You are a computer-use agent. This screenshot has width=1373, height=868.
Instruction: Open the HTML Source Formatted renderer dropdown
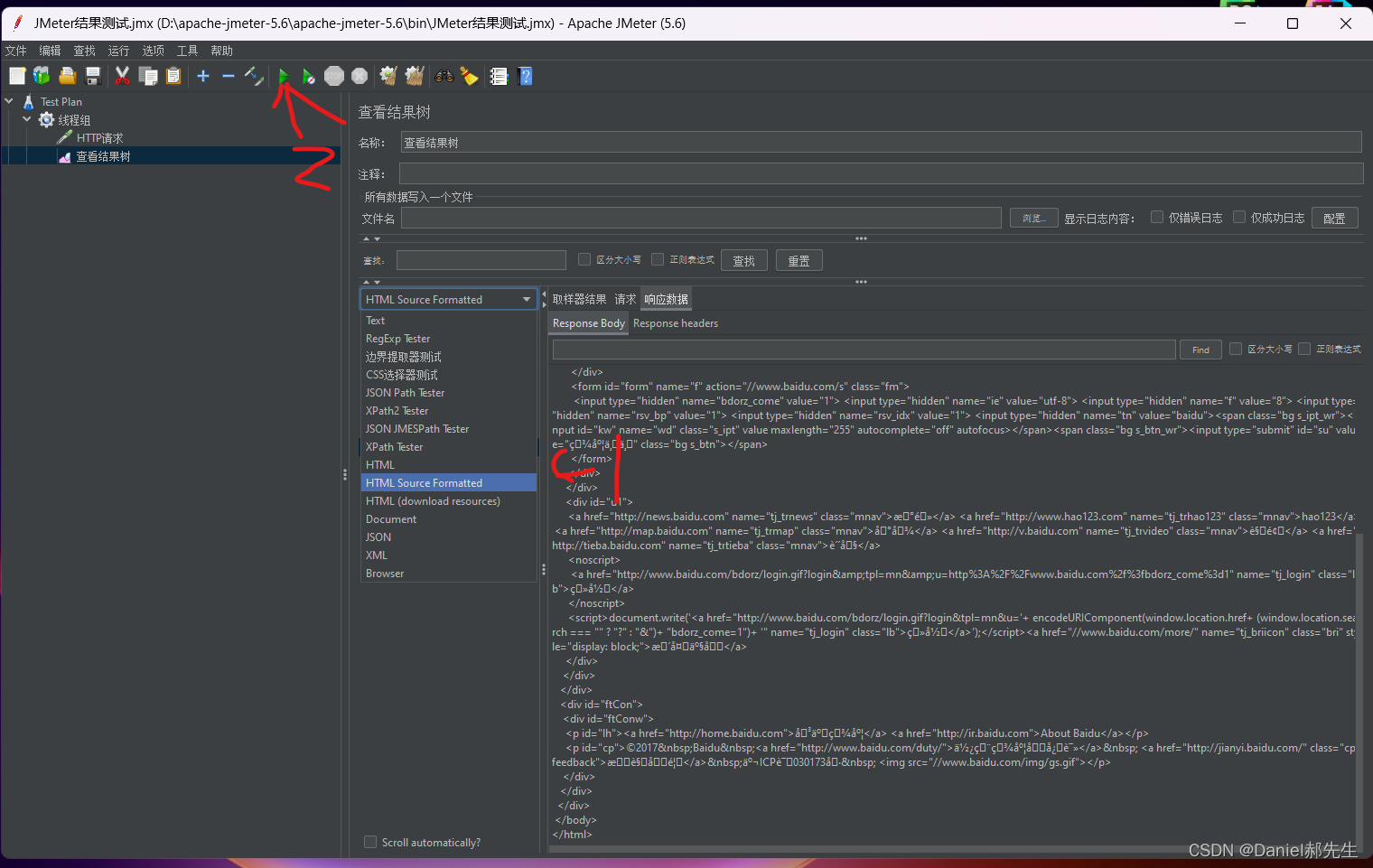(x=449, y=299)
